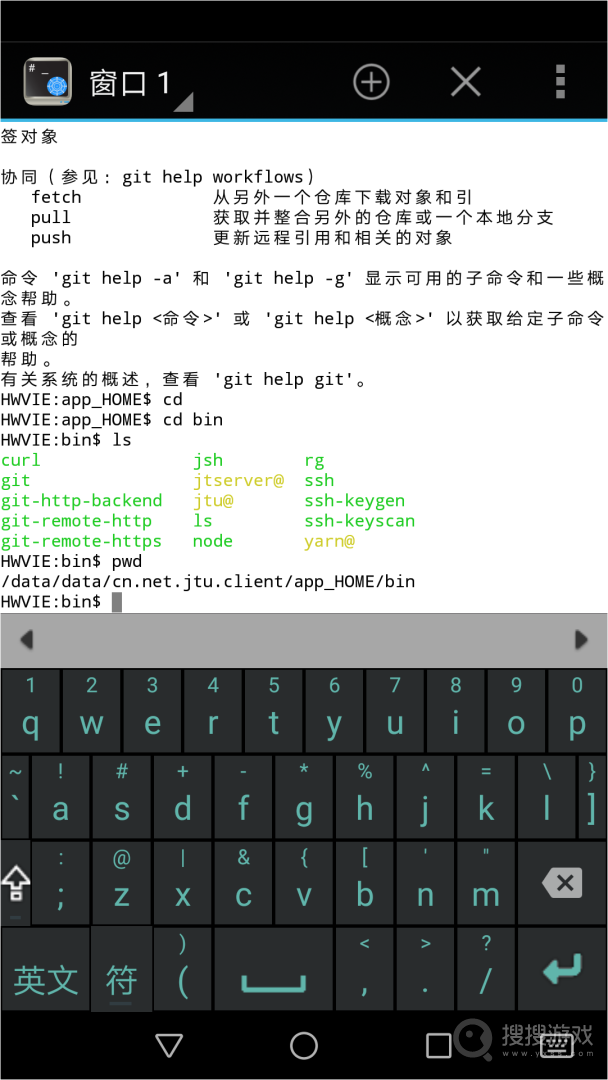608x1080 pixels.
Task: Tap the m key
Action: 486,882
